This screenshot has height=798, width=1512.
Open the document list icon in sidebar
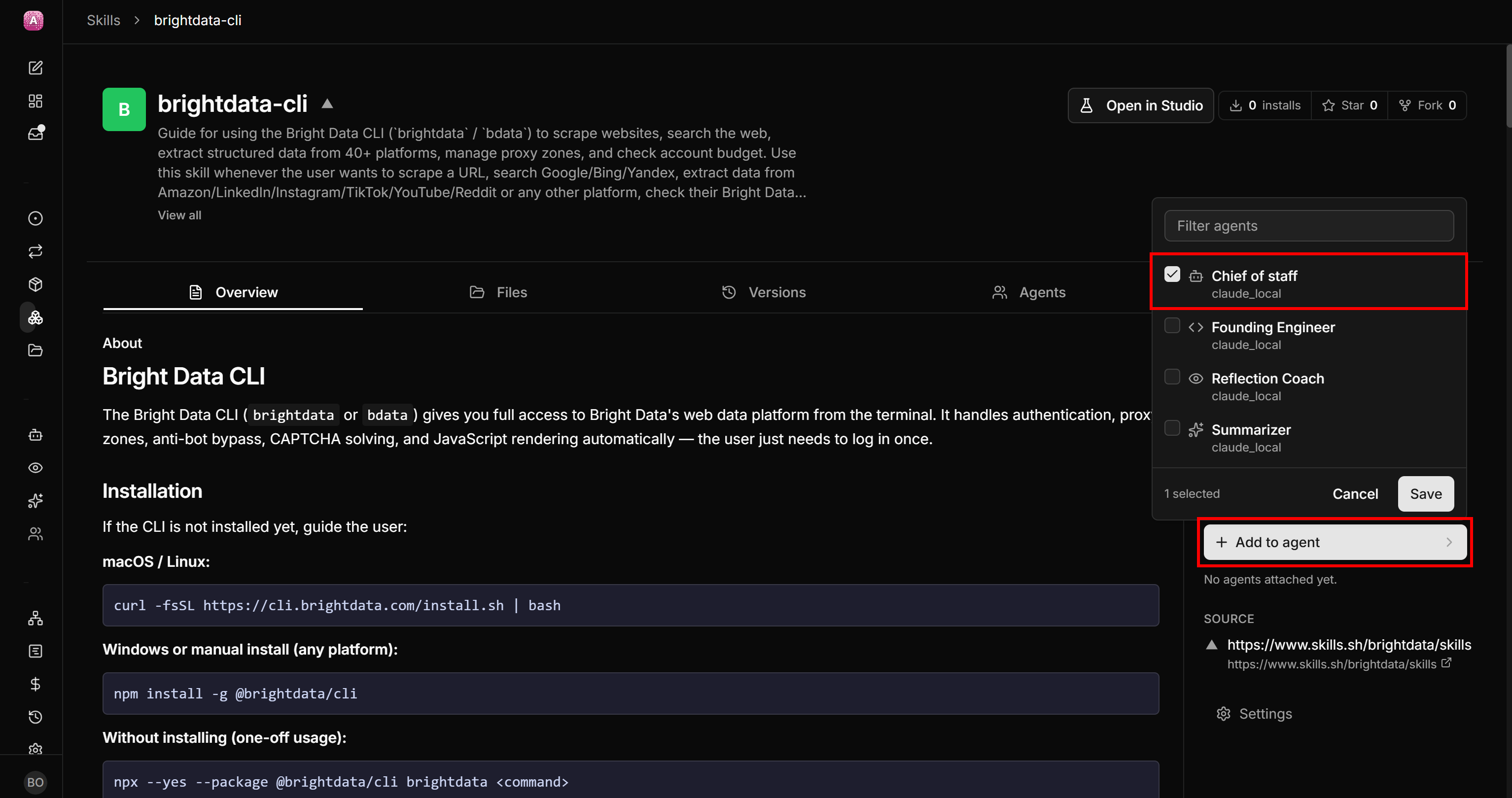(x=35, y=651)
